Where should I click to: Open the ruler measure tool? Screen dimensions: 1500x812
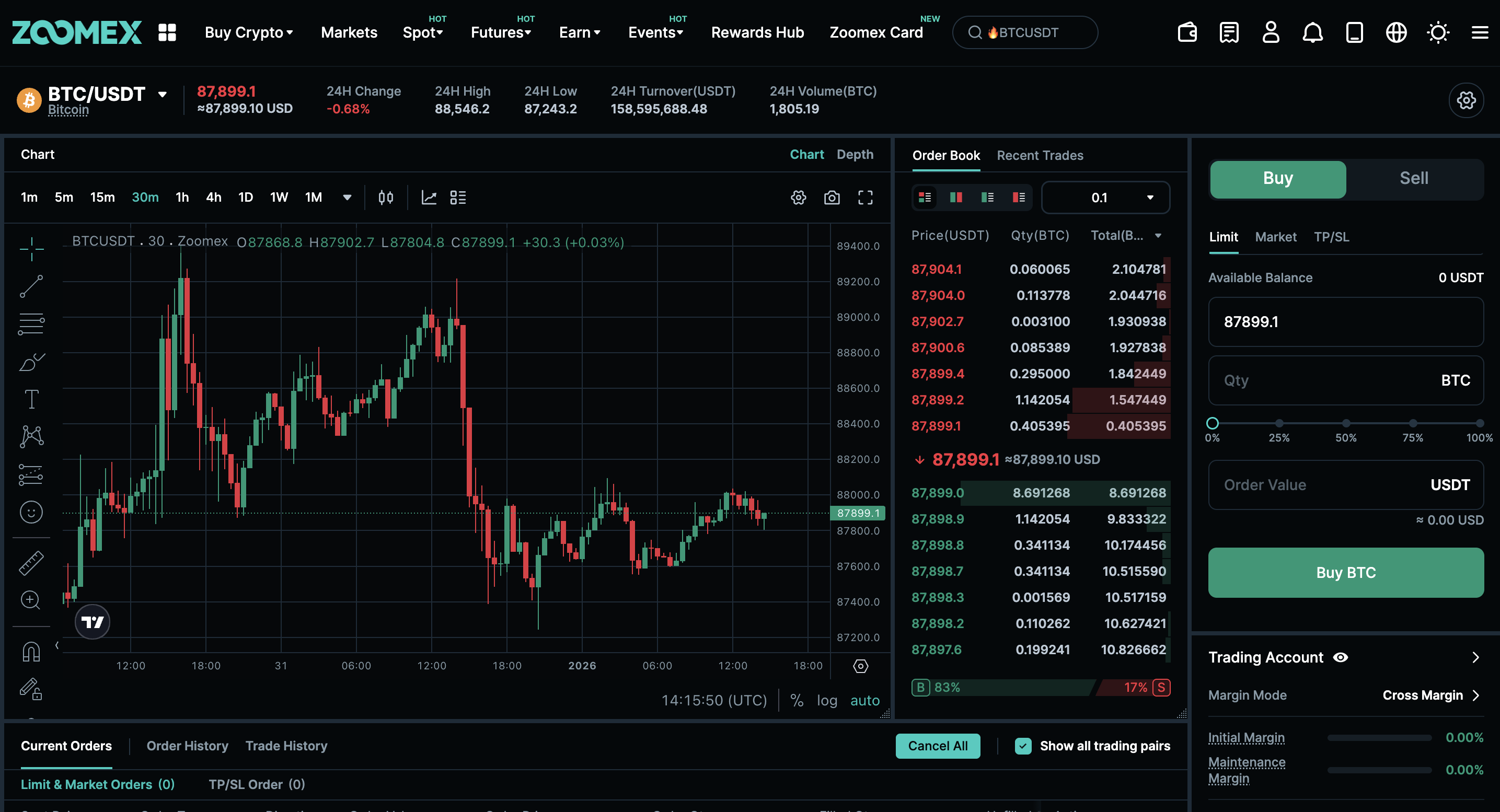pos(31,563)
